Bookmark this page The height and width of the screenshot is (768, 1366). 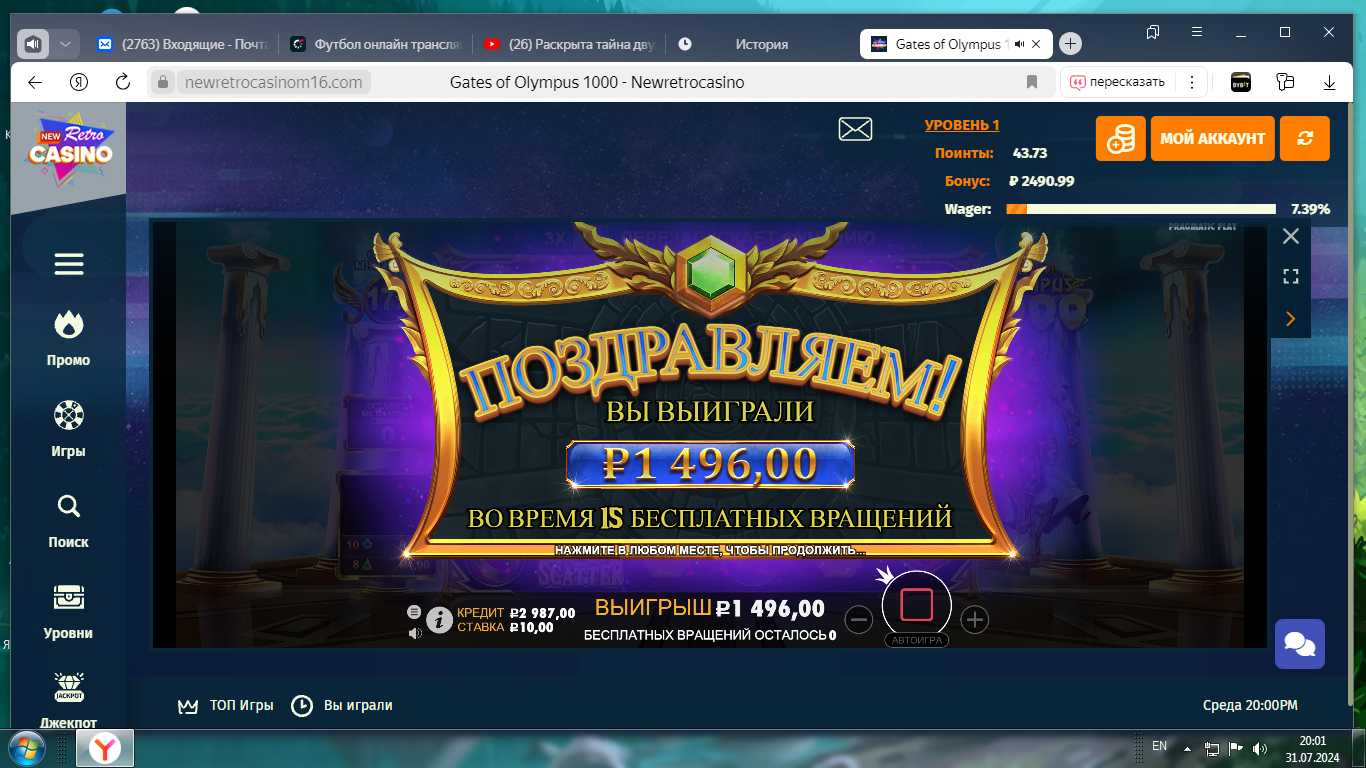click(1032, 82)
